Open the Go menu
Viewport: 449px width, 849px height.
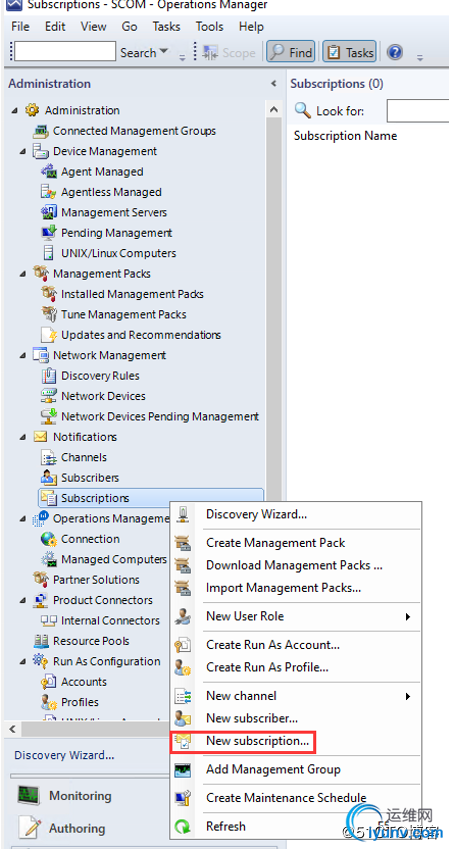129,27
